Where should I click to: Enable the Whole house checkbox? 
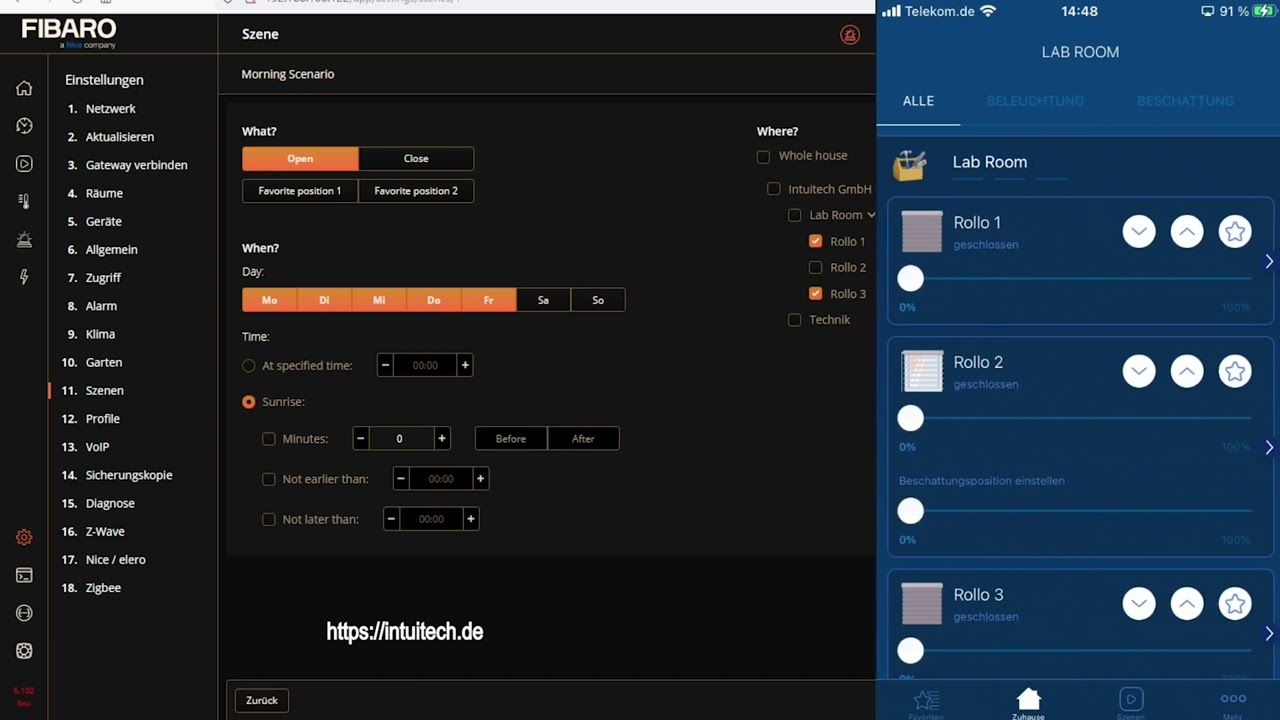(763, 157)
